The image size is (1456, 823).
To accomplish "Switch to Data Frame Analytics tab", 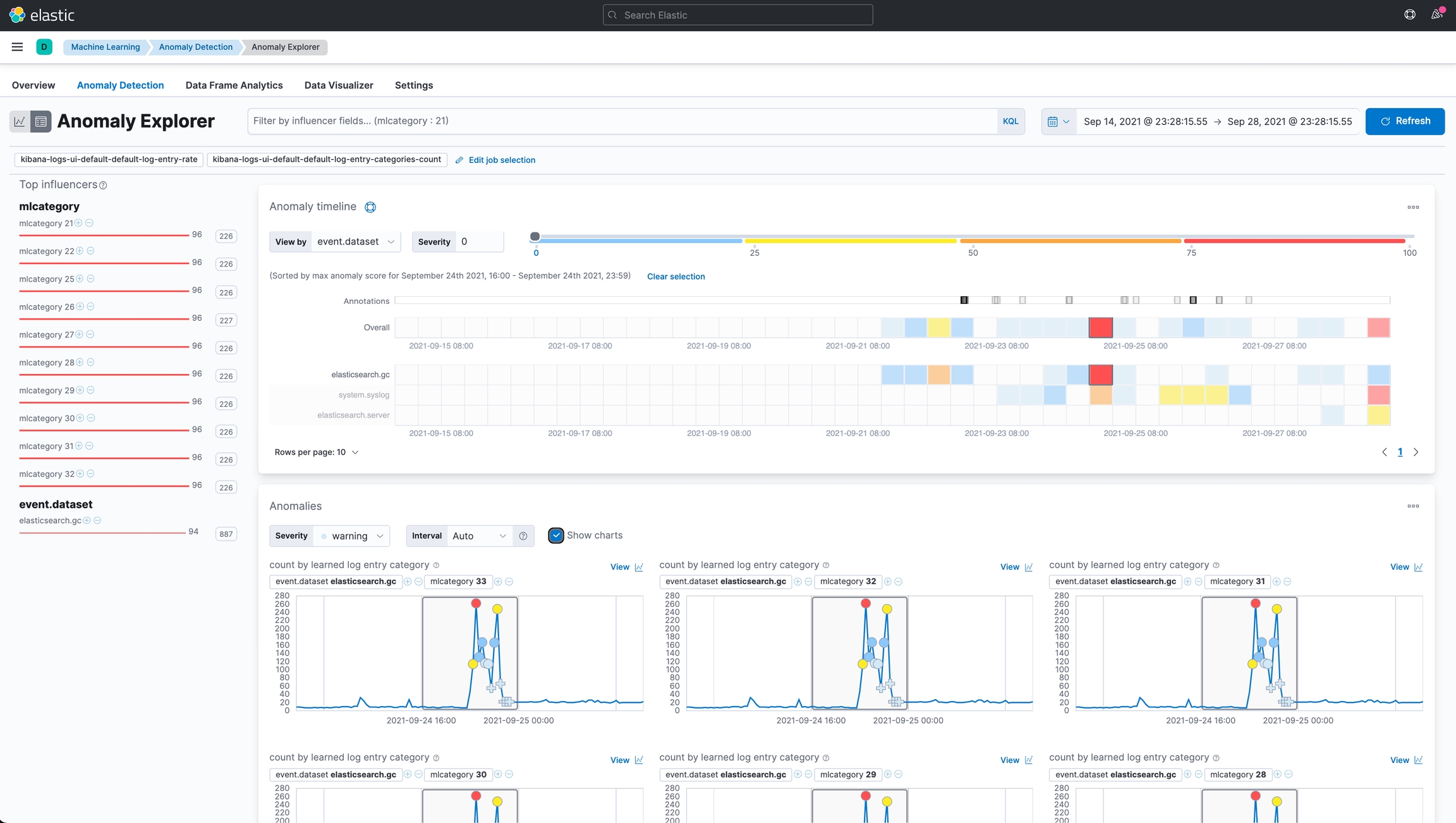I will pyautogui.click(x=234, y=85).
